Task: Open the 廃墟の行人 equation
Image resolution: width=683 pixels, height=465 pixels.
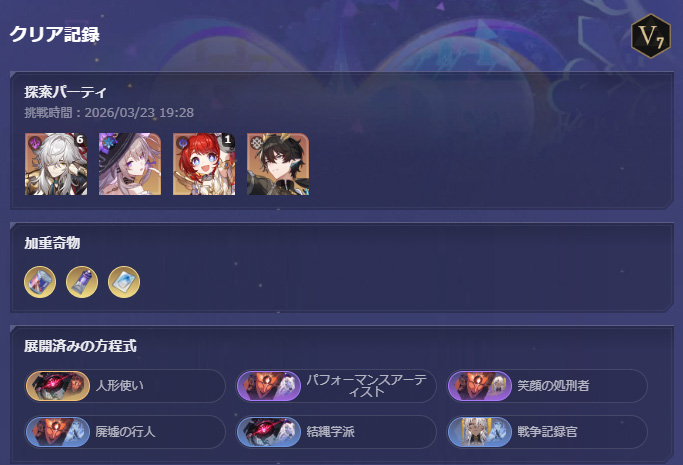Action: click(x=125, y=432)
